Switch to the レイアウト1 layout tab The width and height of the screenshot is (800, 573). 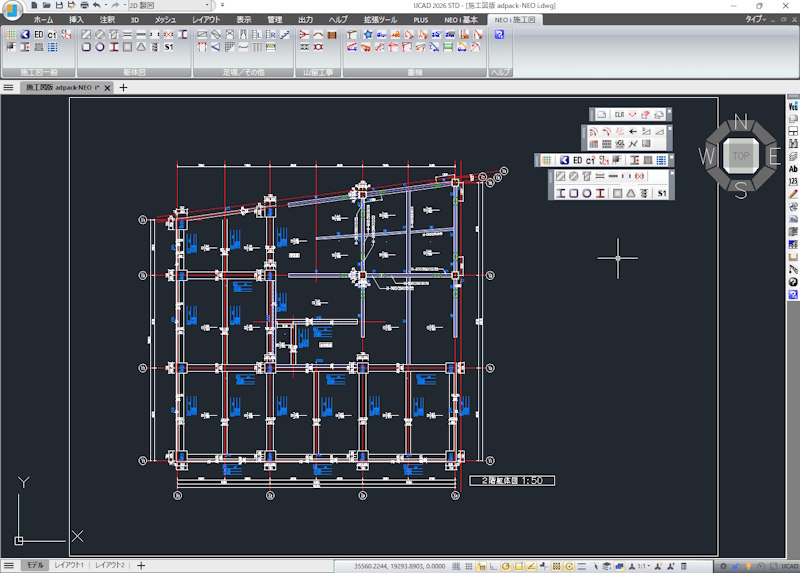pos(69,565)
